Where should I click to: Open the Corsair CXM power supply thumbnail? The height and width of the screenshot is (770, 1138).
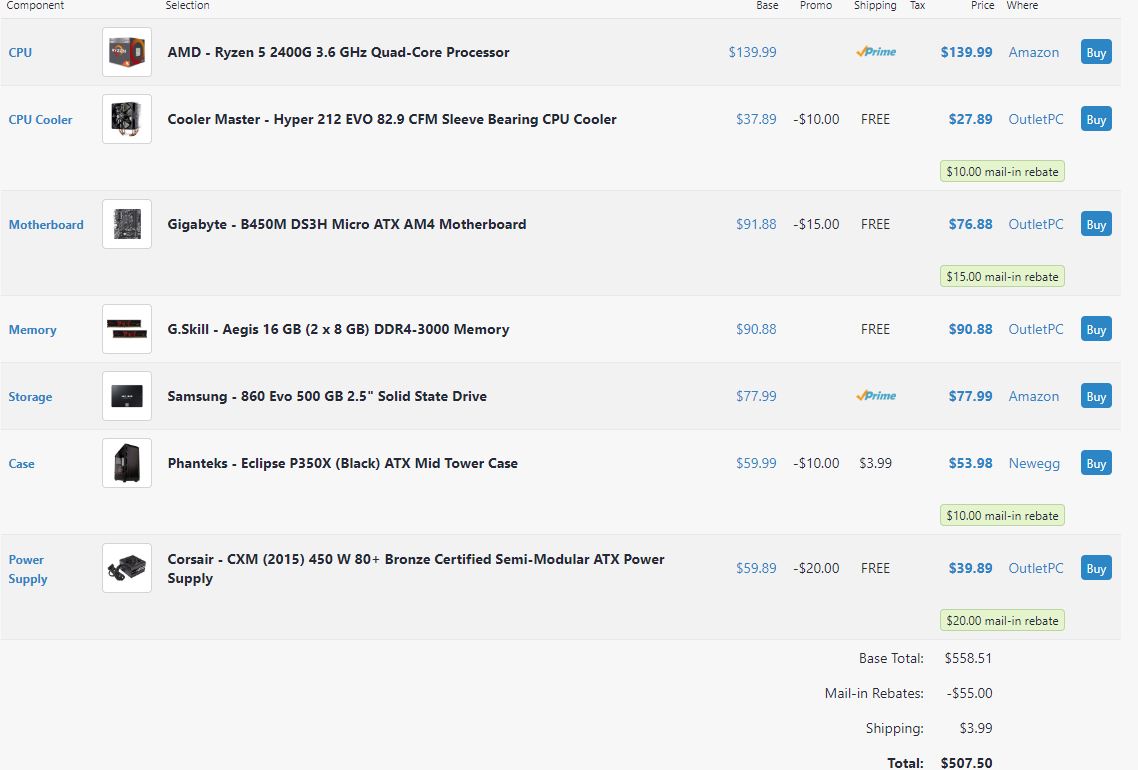(x=127, y=568)
